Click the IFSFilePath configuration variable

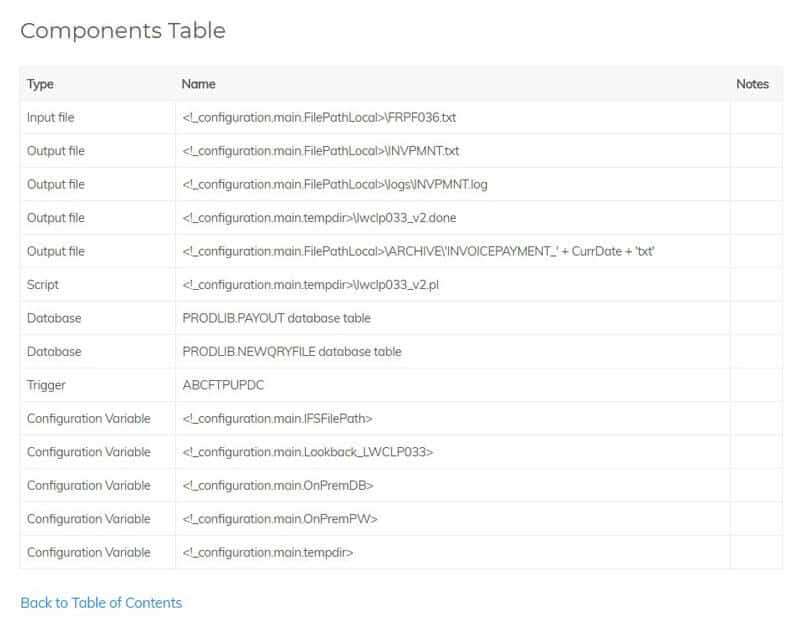point(277,418)
